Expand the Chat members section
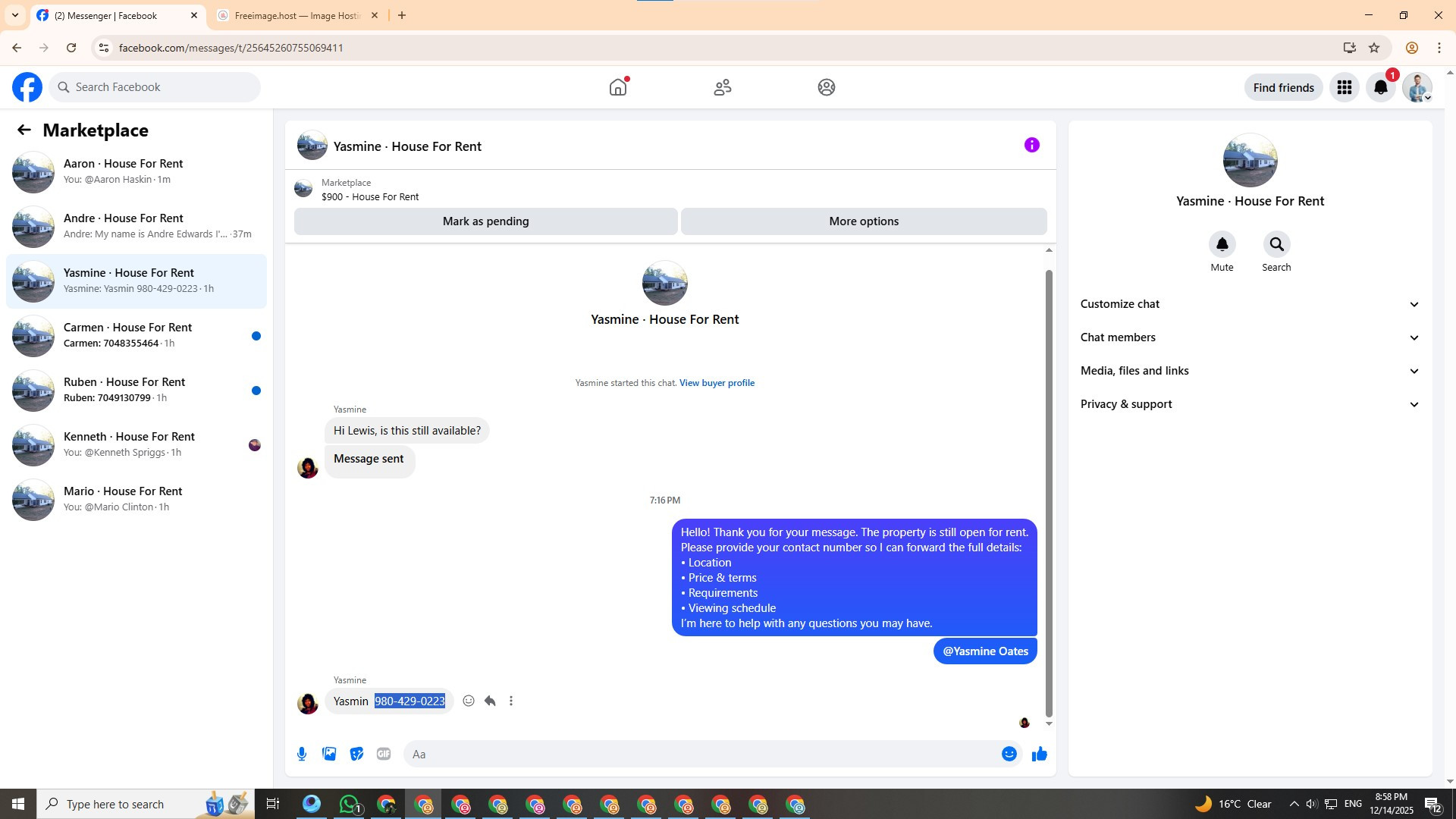 tap(1249, 337)
